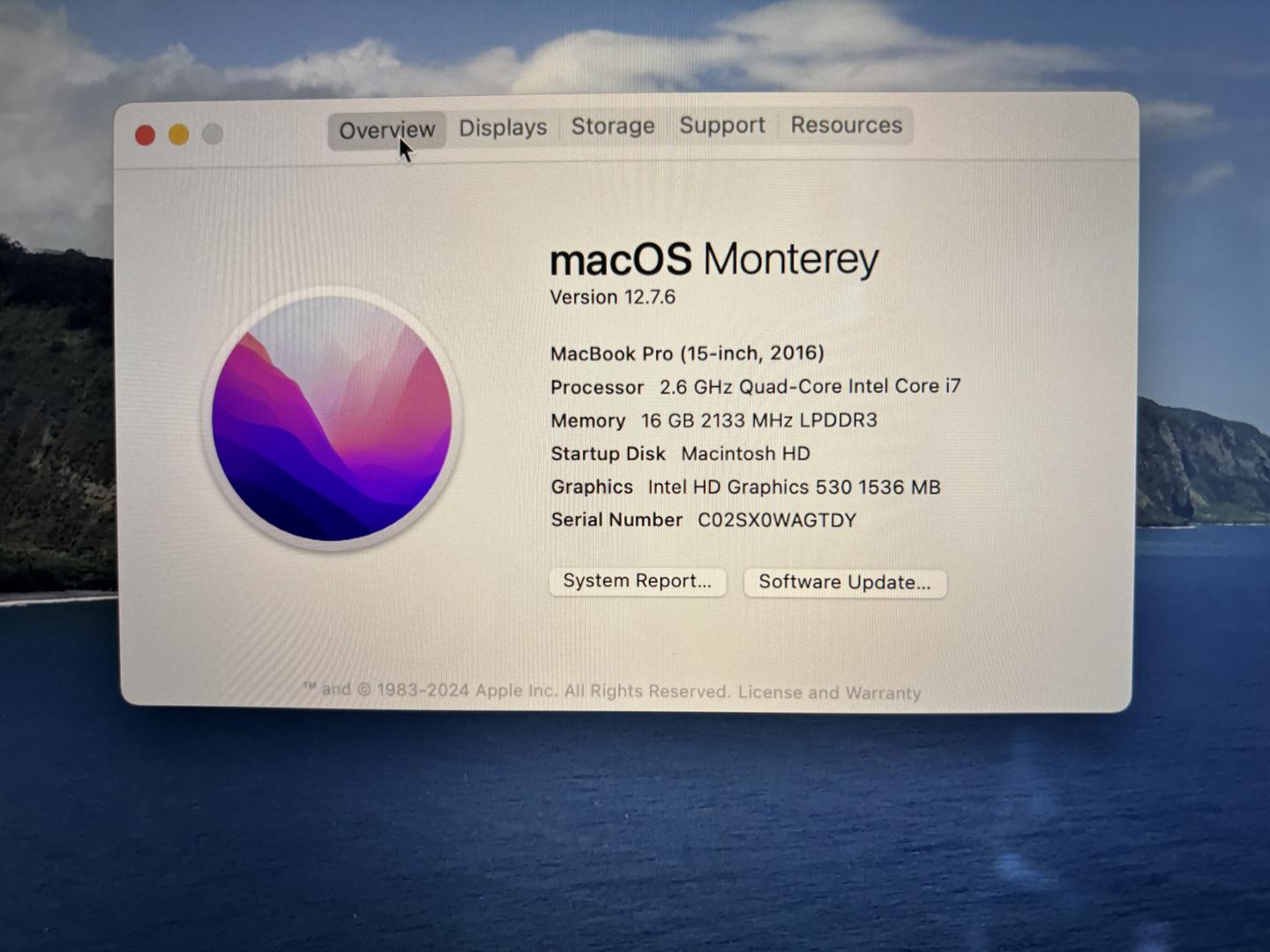Click the MacBook Pro model line

687,353
